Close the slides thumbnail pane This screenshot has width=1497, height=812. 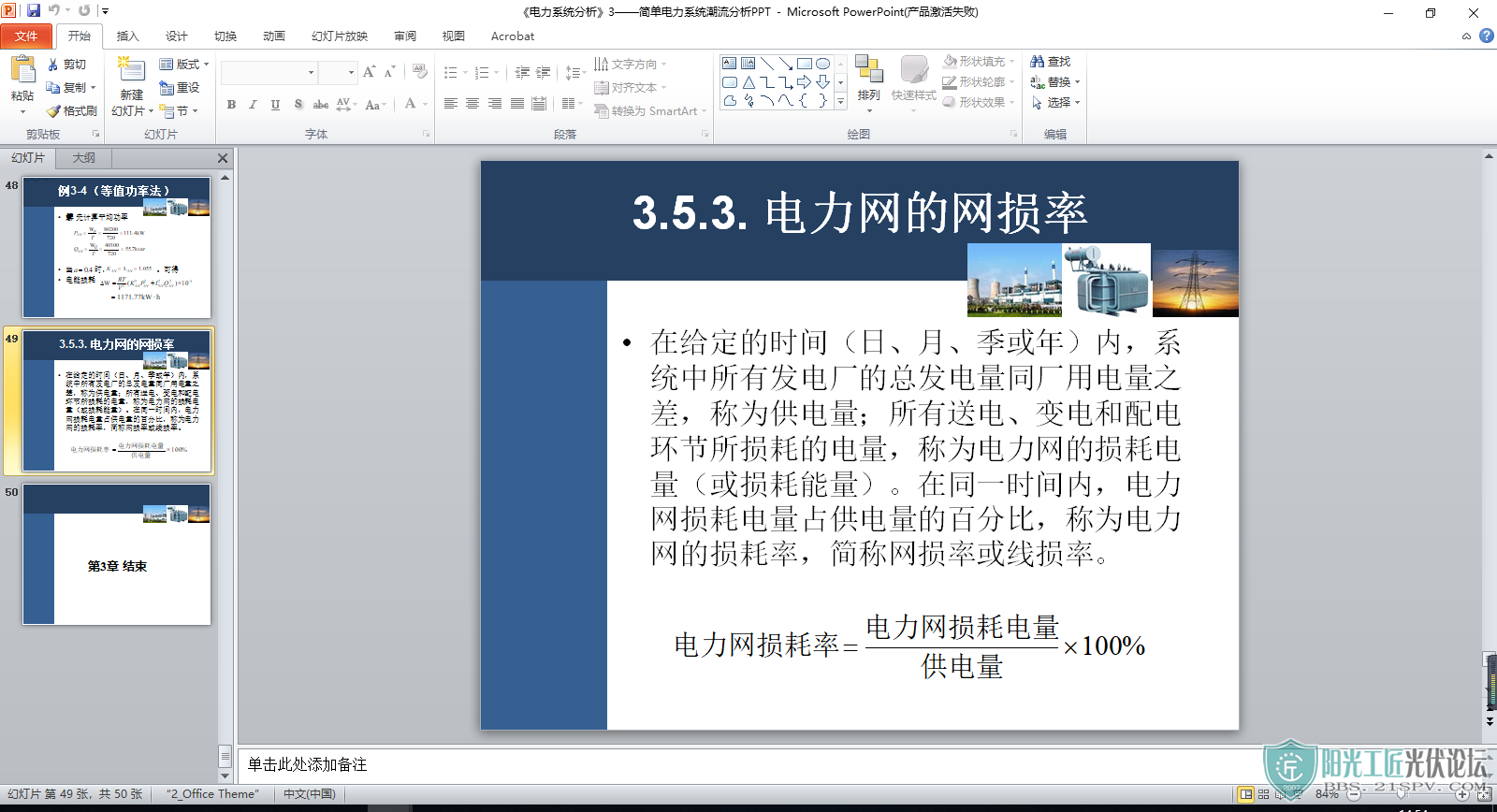point(223,158)
